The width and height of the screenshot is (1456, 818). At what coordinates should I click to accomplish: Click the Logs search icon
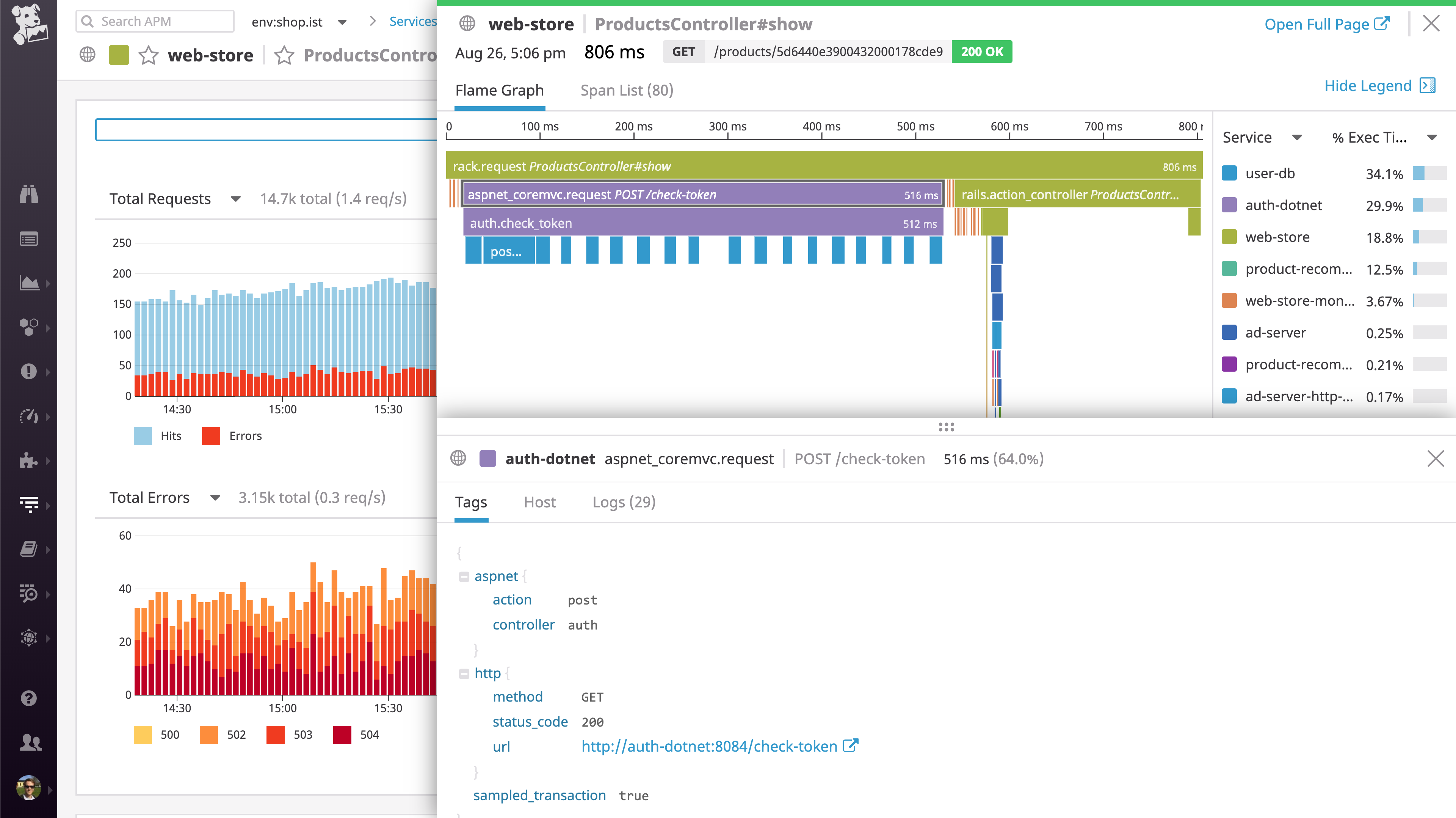(30, 594)
